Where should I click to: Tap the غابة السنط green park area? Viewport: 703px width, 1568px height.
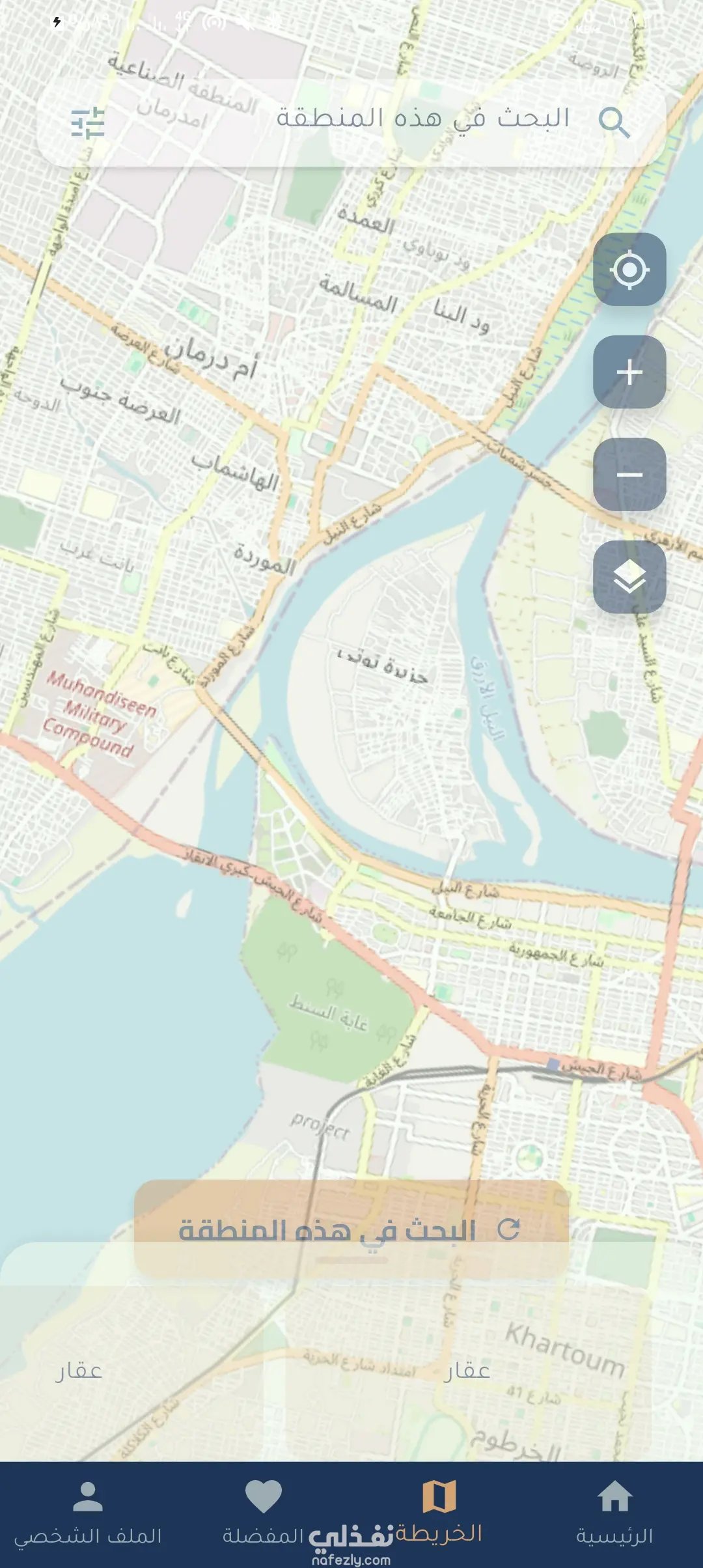tap(329, 1014)
